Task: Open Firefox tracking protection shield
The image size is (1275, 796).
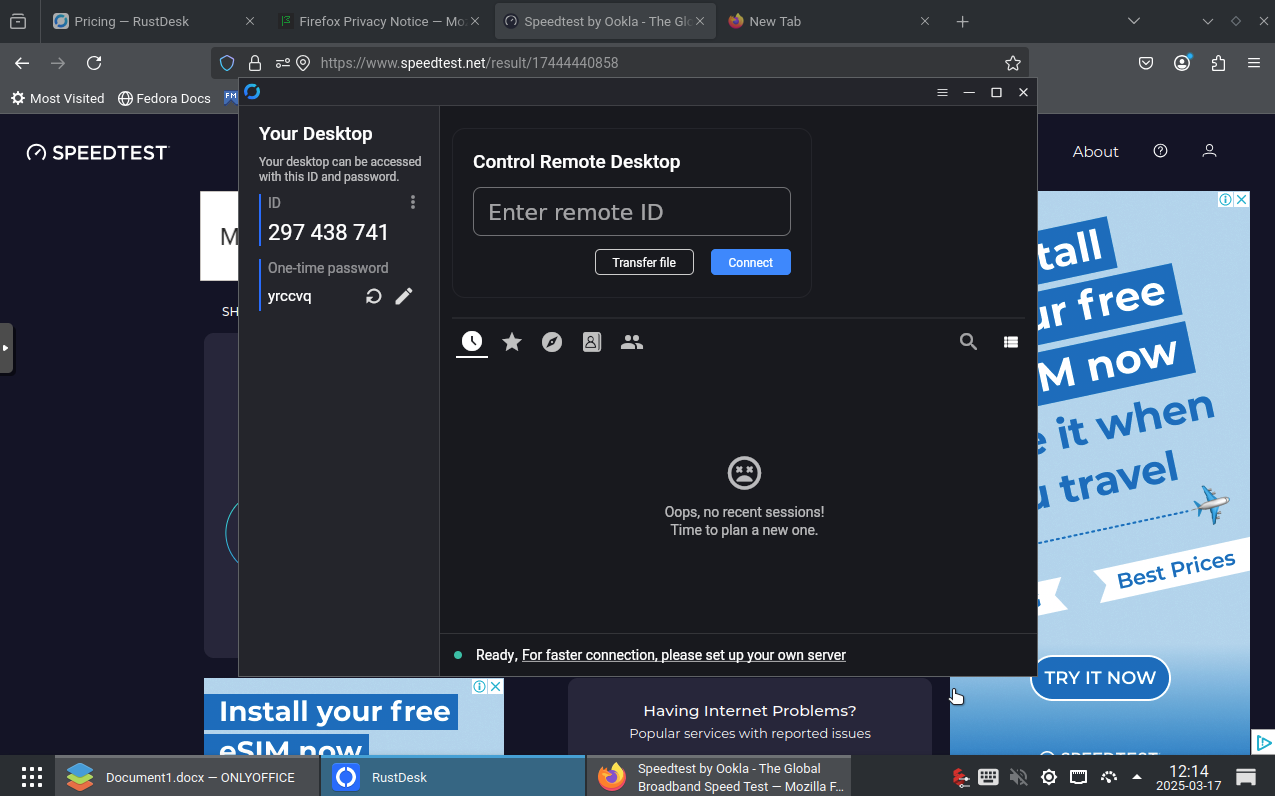Action: 227,63
